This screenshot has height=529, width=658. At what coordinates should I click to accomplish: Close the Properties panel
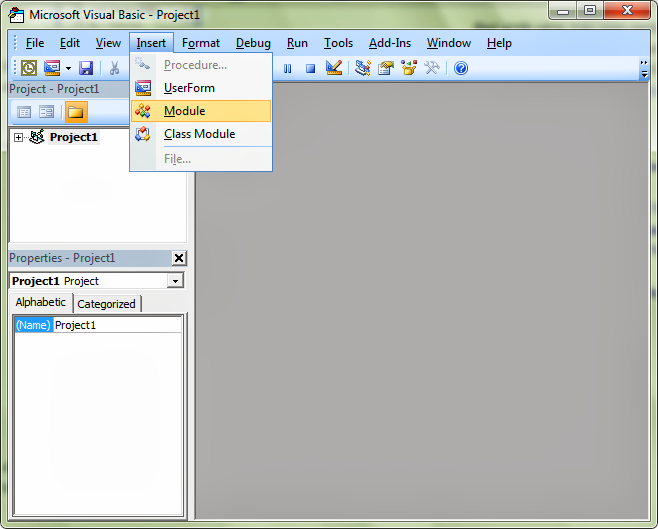coord(179,258)
